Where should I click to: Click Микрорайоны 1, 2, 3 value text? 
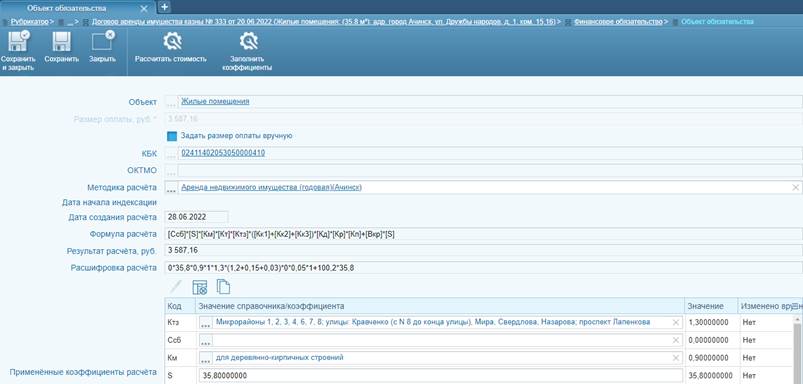click(433, 322)
